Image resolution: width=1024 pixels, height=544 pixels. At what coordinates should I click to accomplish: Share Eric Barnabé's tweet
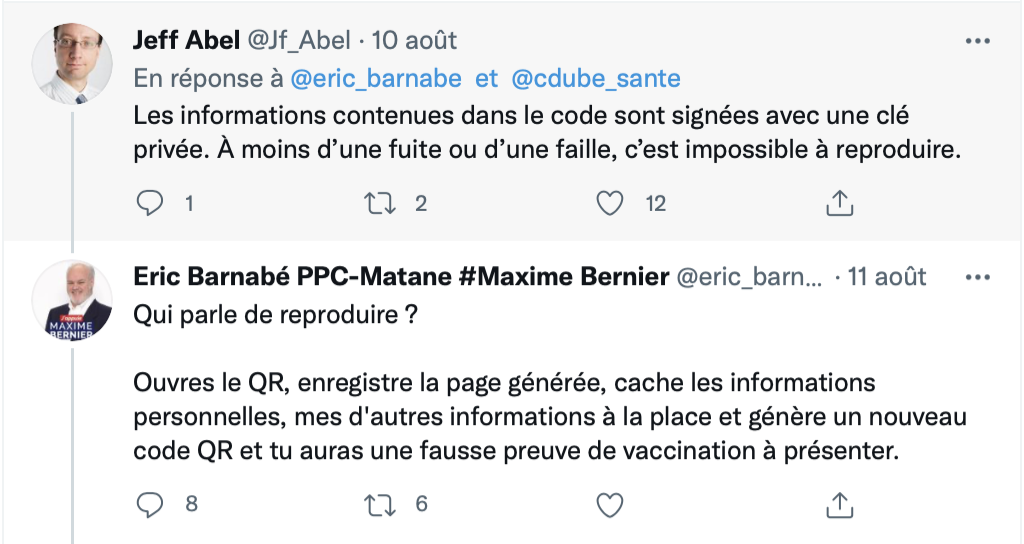pos(840,505)
